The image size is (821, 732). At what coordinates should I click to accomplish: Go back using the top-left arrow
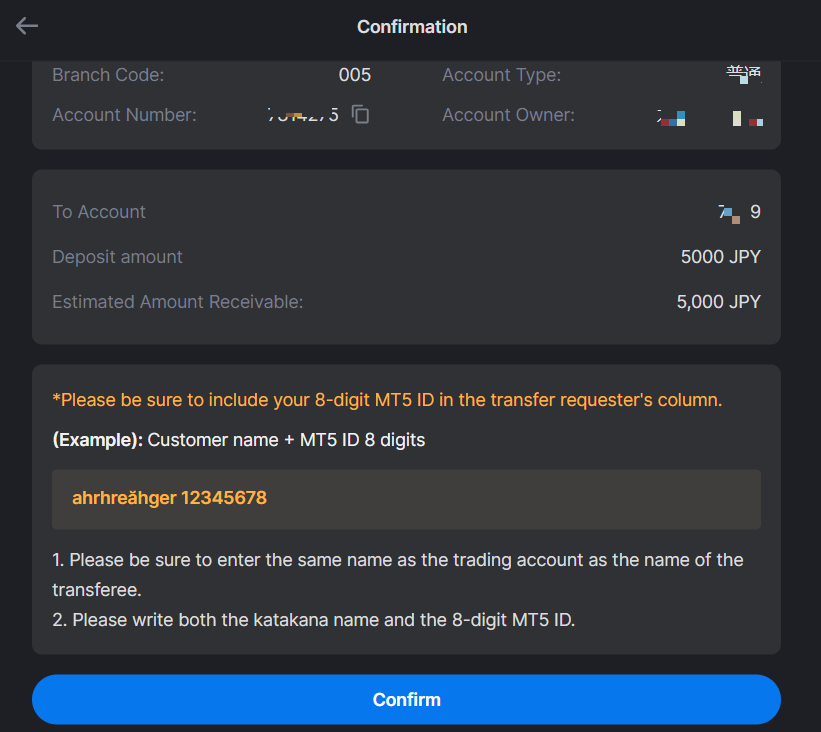coord(27,26)
